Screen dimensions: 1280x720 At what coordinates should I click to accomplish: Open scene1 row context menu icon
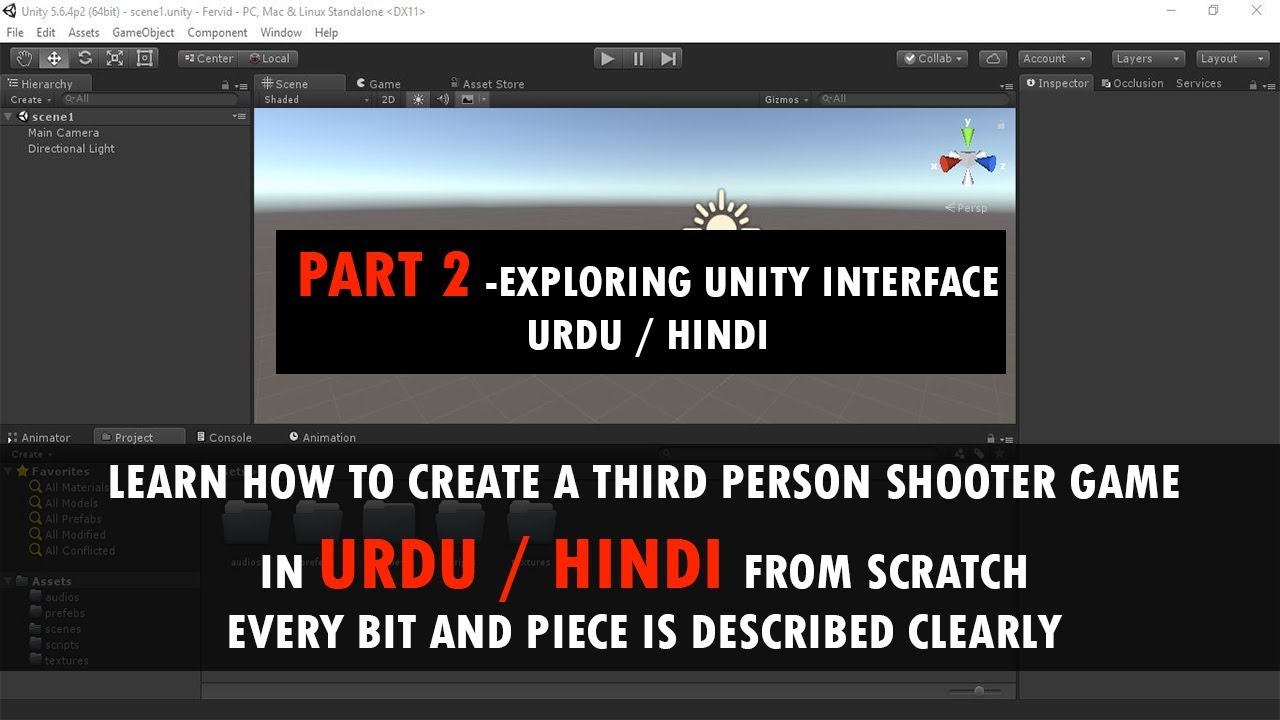click(239, 116)
